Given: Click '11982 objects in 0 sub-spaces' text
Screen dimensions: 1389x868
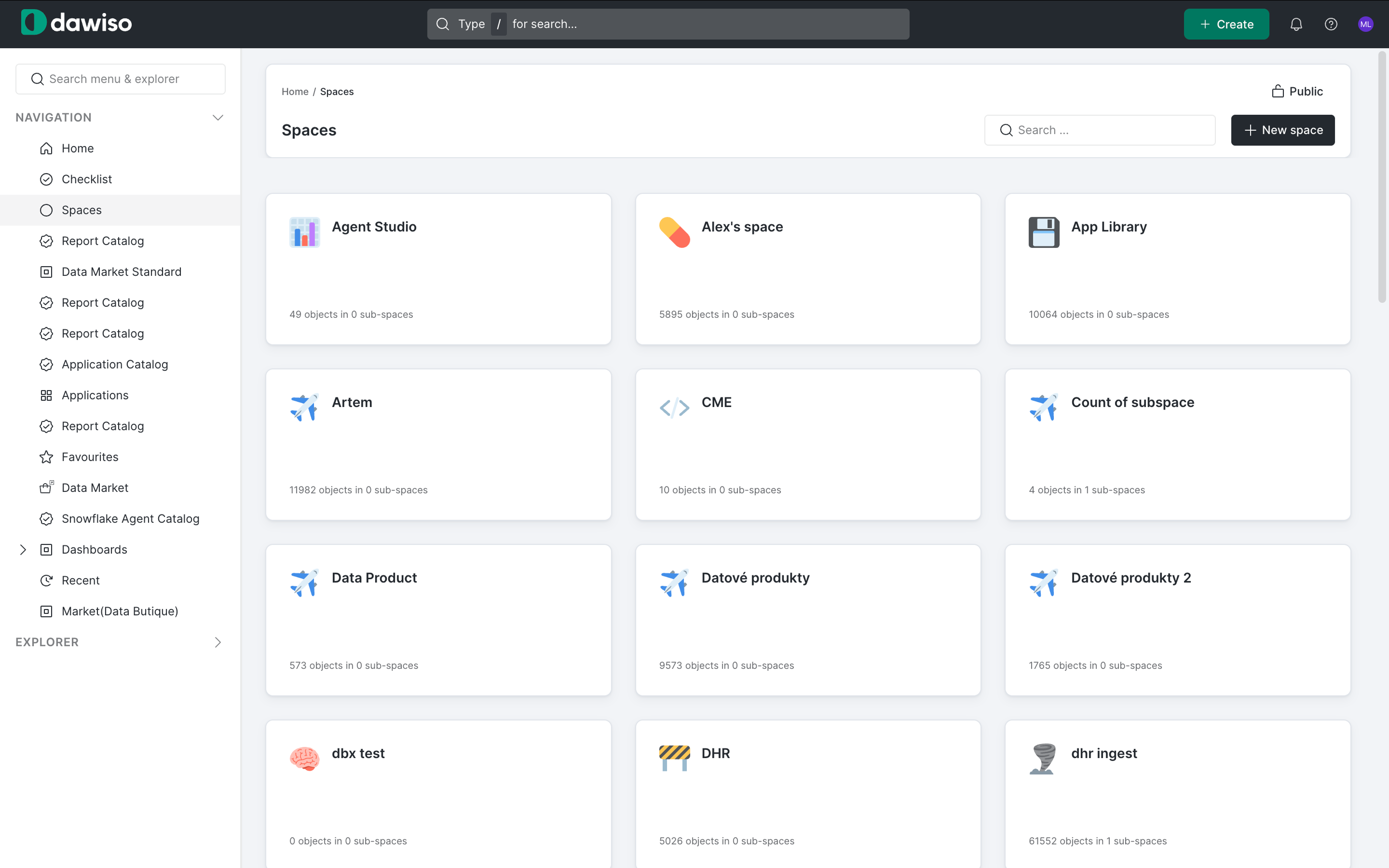Looking at the screenshot, I should tap(358, 489).
